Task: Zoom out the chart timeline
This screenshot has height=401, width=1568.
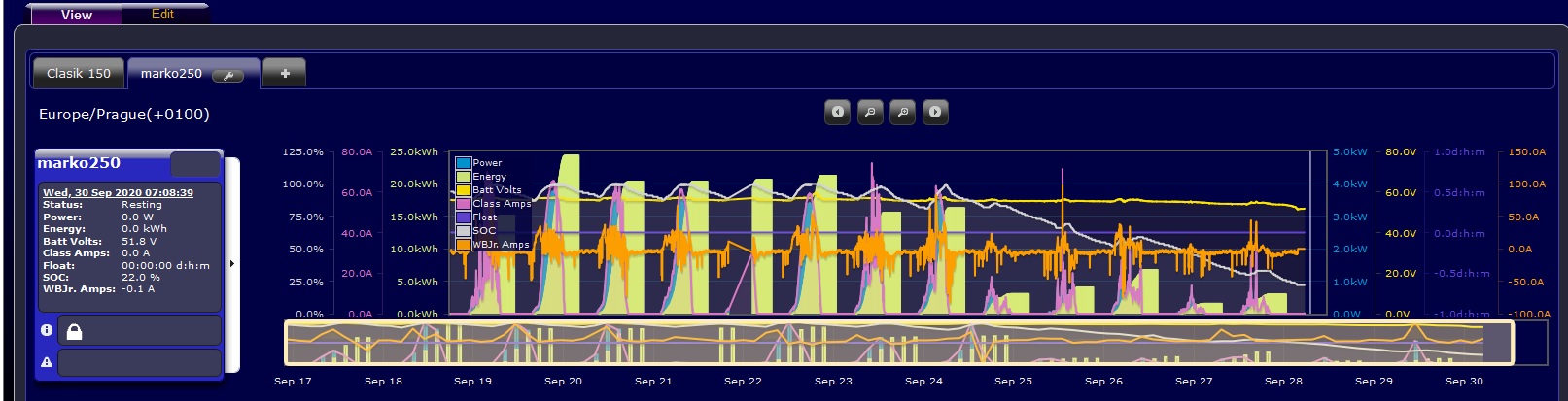Action: 870,112
